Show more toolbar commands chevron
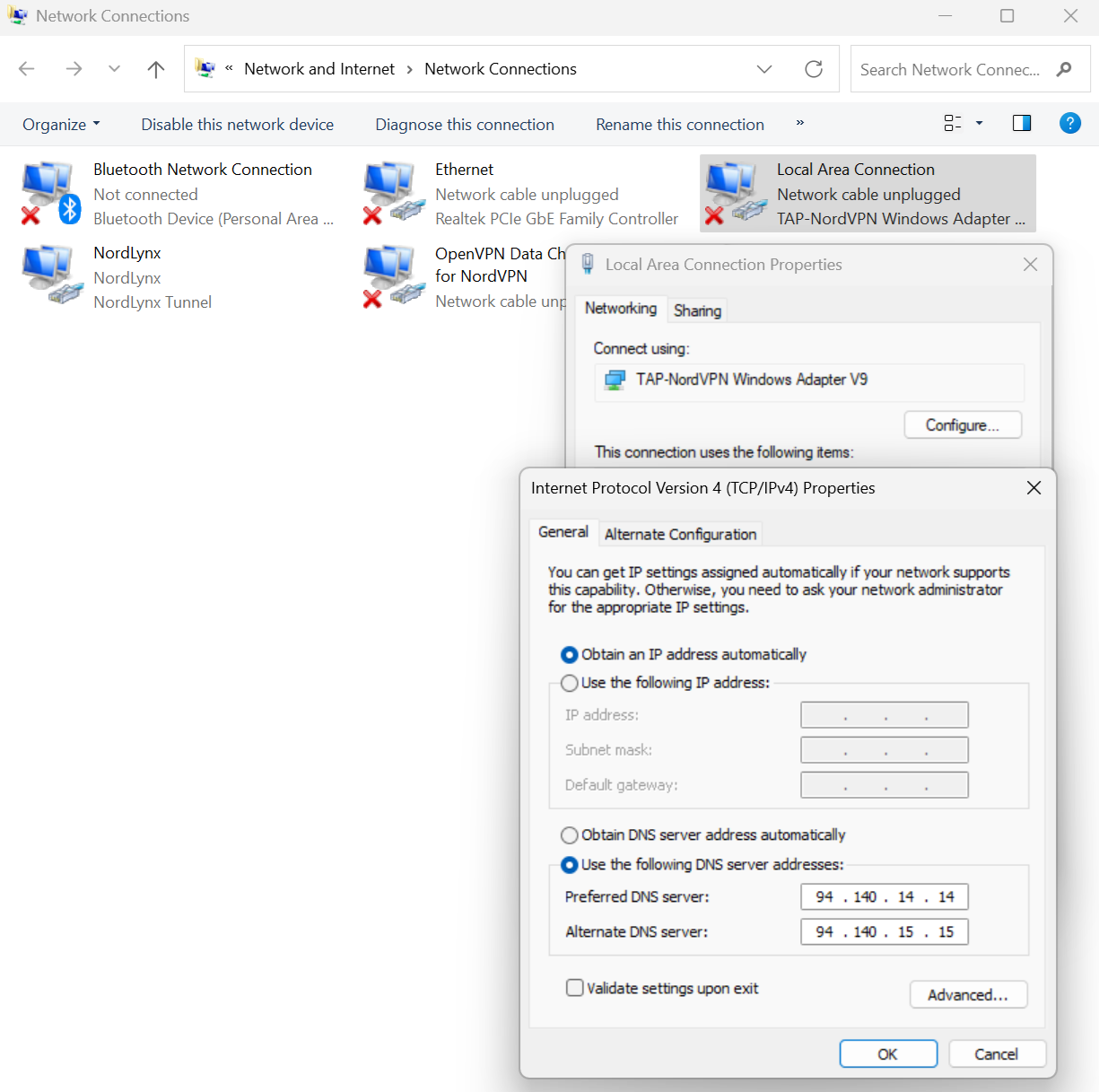The image size is (1099, 1092). [x=799, y=123]
